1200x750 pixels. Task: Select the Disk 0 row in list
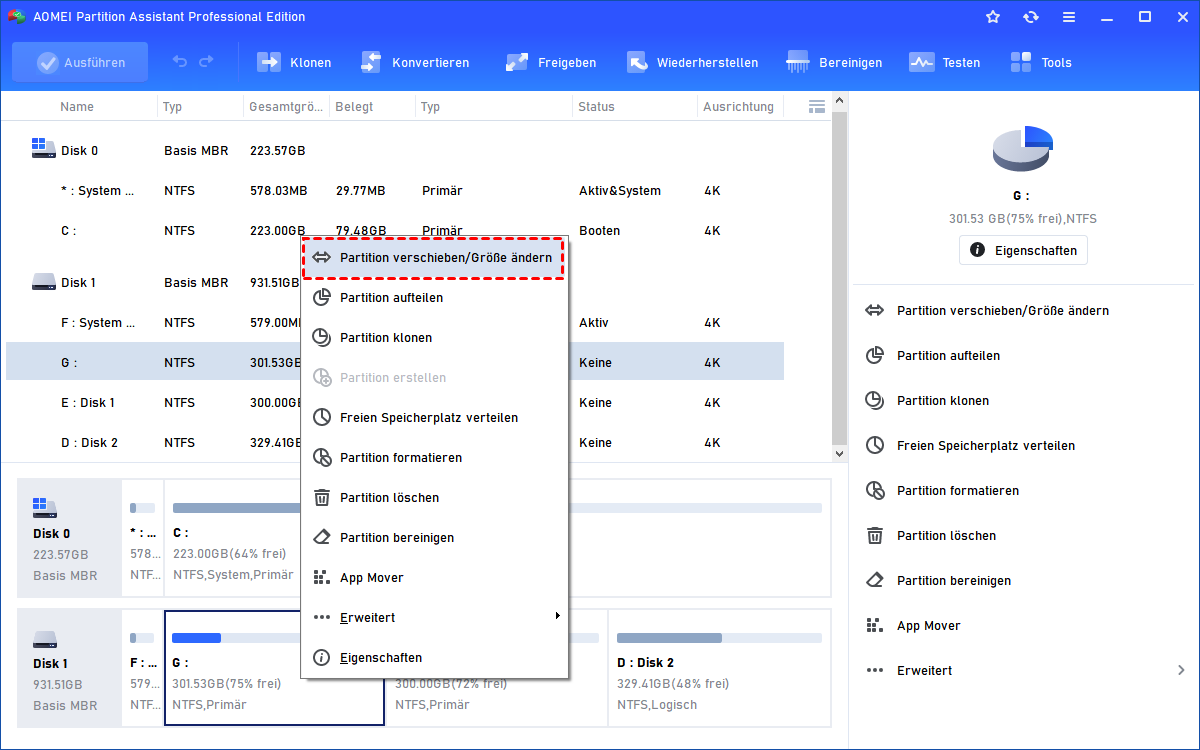tap(394, 151)
